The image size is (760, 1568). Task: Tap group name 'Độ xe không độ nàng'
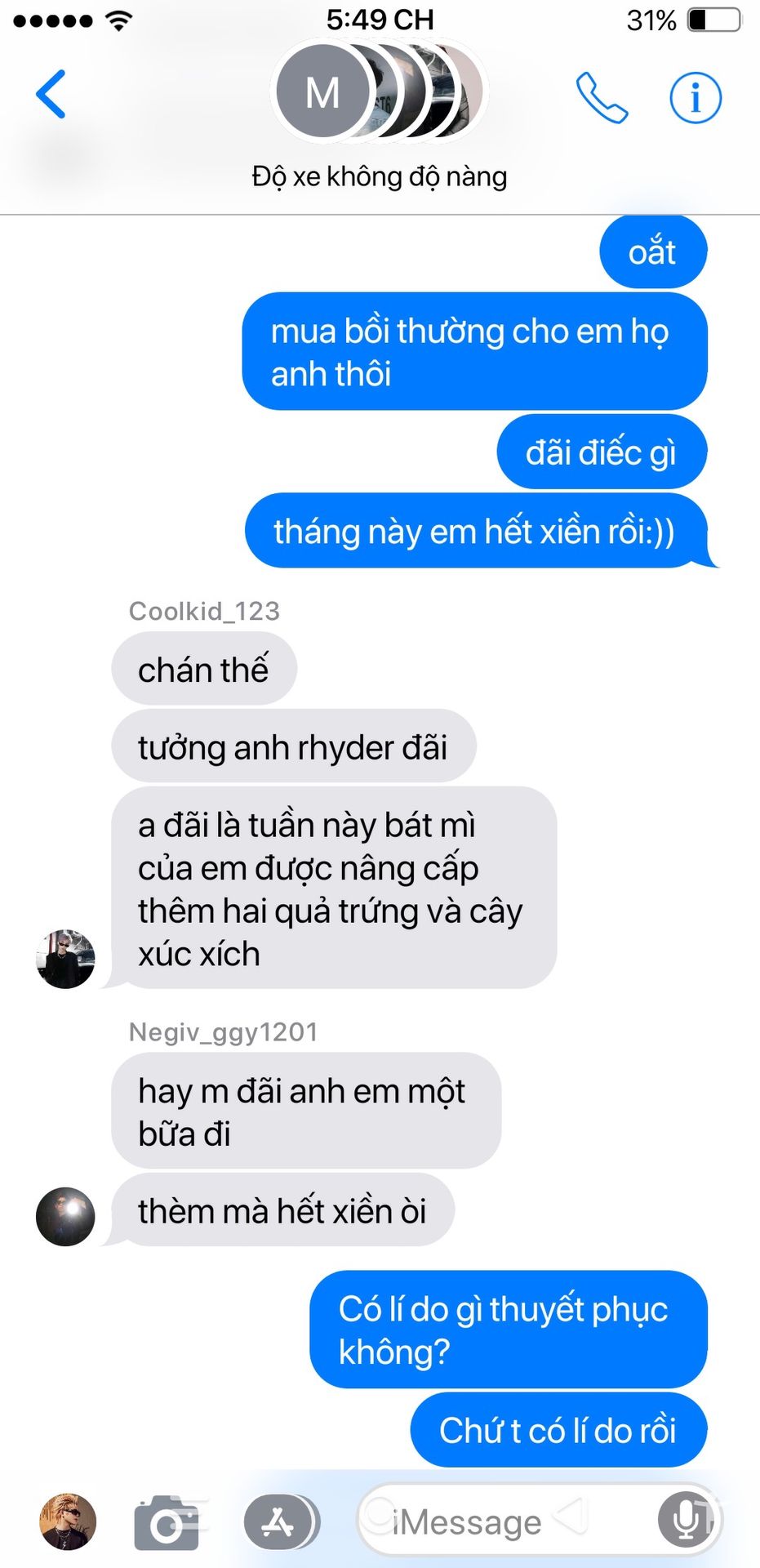(380, 176)
